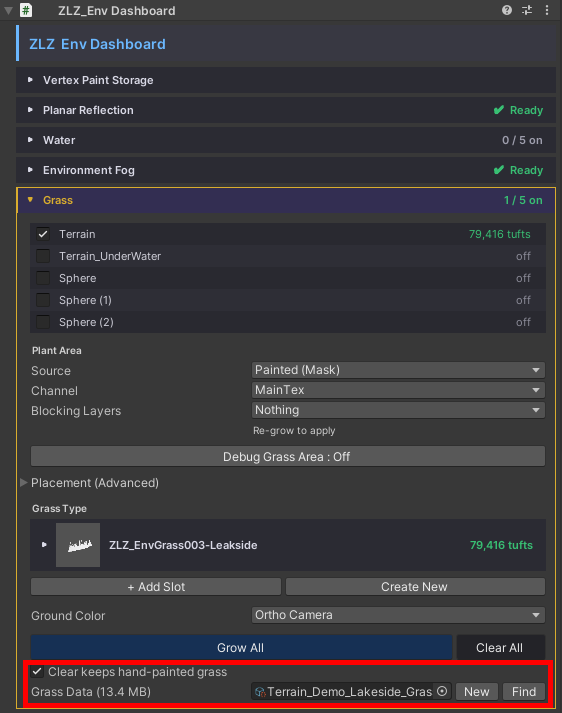Screen dimensions: 562x713
Task: Click the + Add Slot button
Action: 156,587
